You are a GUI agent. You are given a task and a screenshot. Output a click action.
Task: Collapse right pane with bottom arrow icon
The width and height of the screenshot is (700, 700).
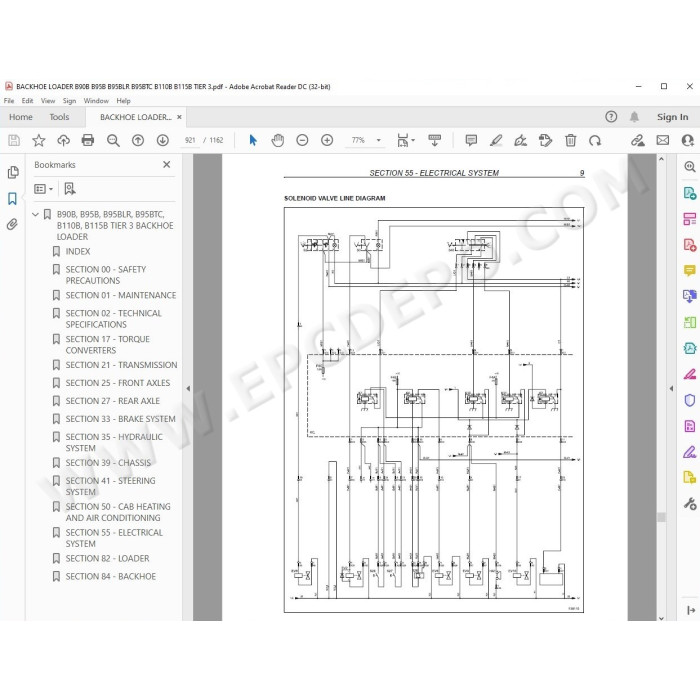[x=691, y=610]
